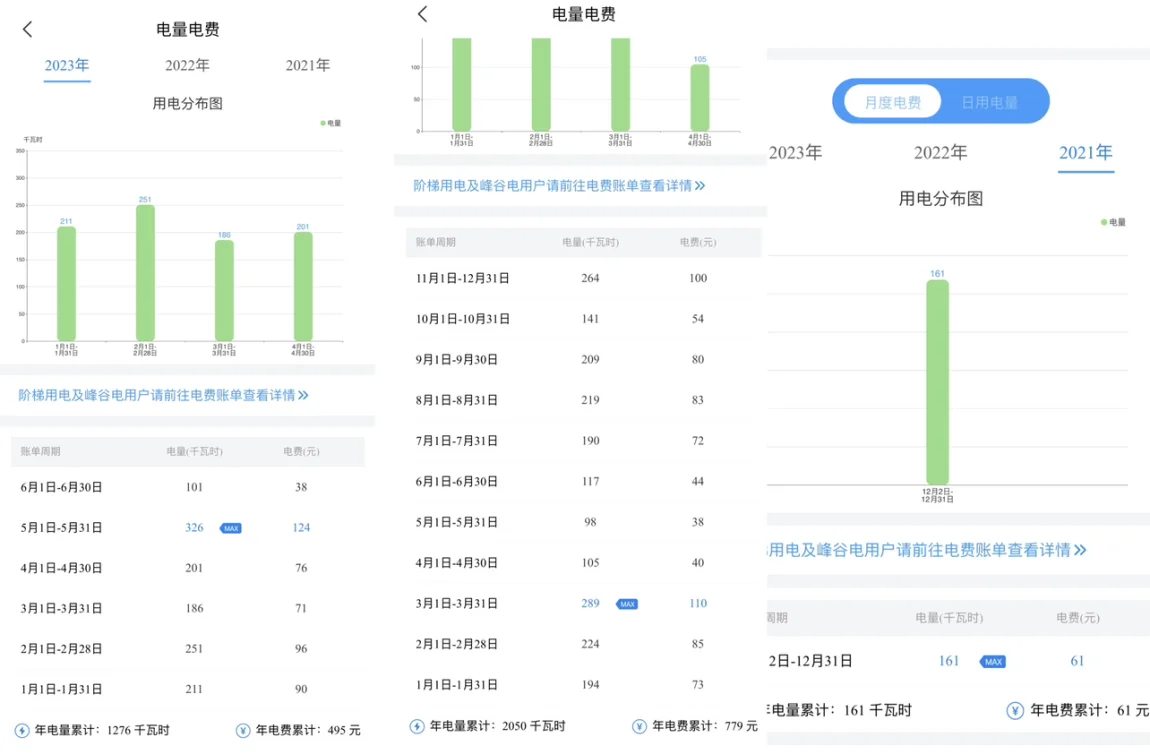
Task: Select the 2022年 tab below the 月度电费 switch
Action: (x=940, y=153)
